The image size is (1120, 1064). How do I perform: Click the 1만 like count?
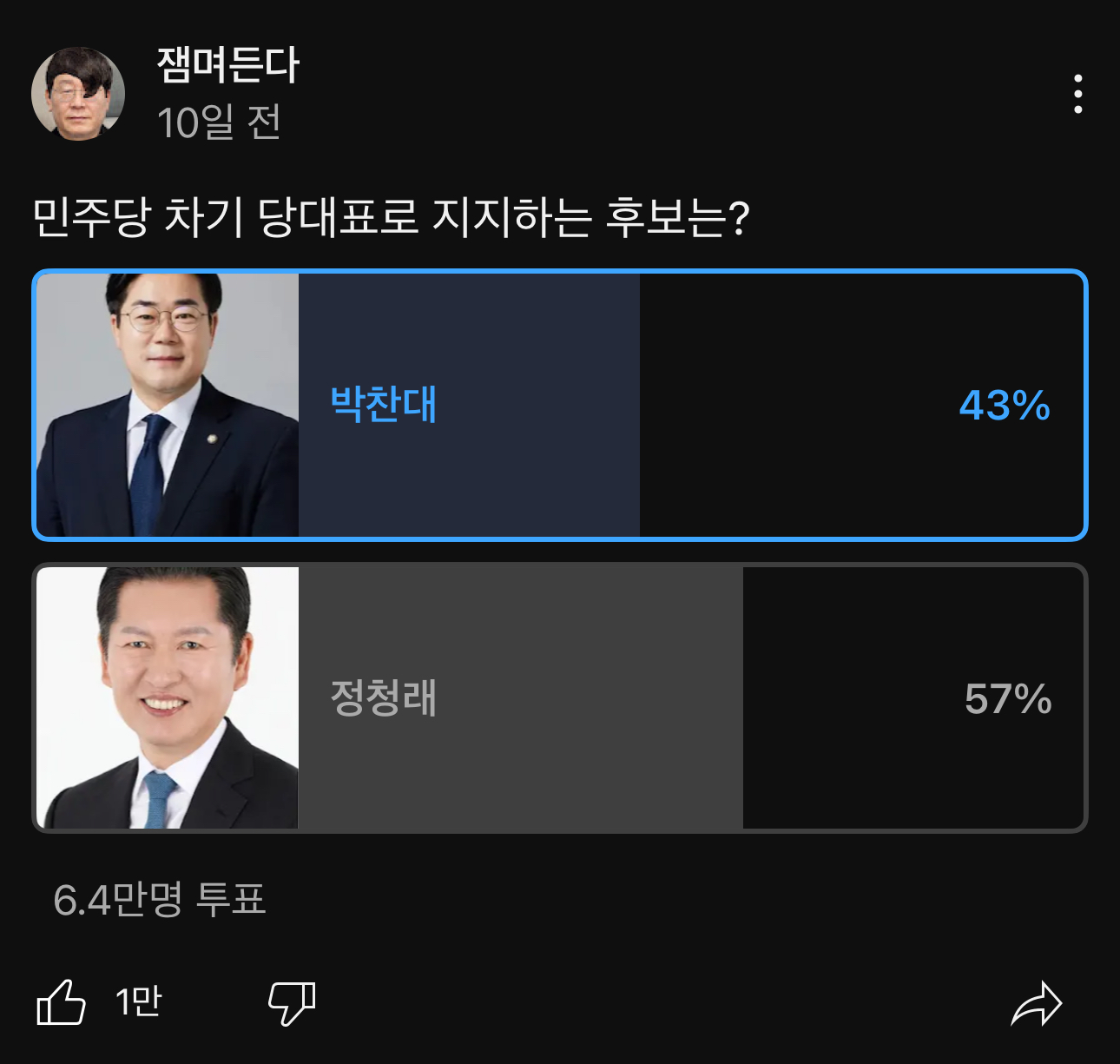click(x=139, y=1002)
